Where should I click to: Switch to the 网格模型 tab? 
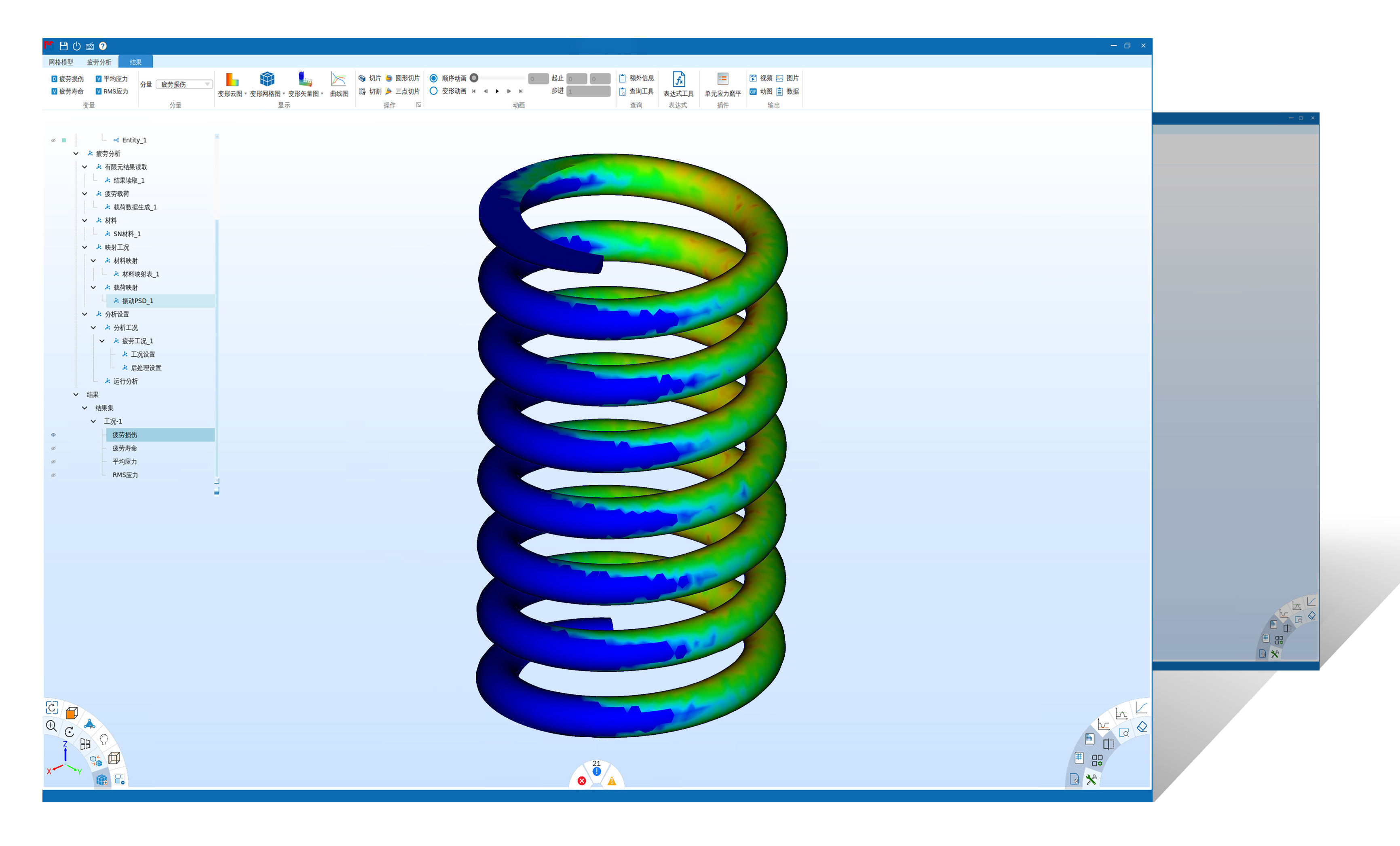click(61, 62)
